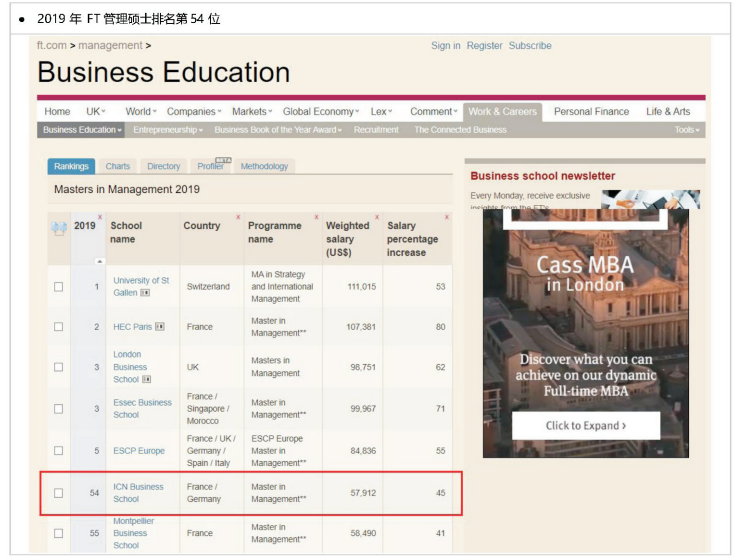Open ESCP Europe school link
Viewport: 742px width, 556px height.
tap(139, 450)
